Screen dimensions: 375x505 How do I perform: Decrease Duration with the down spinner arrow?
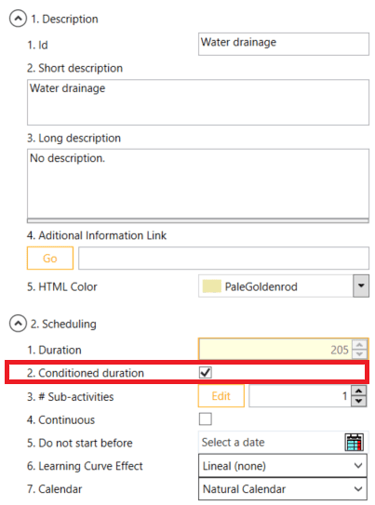pos(359,354)
